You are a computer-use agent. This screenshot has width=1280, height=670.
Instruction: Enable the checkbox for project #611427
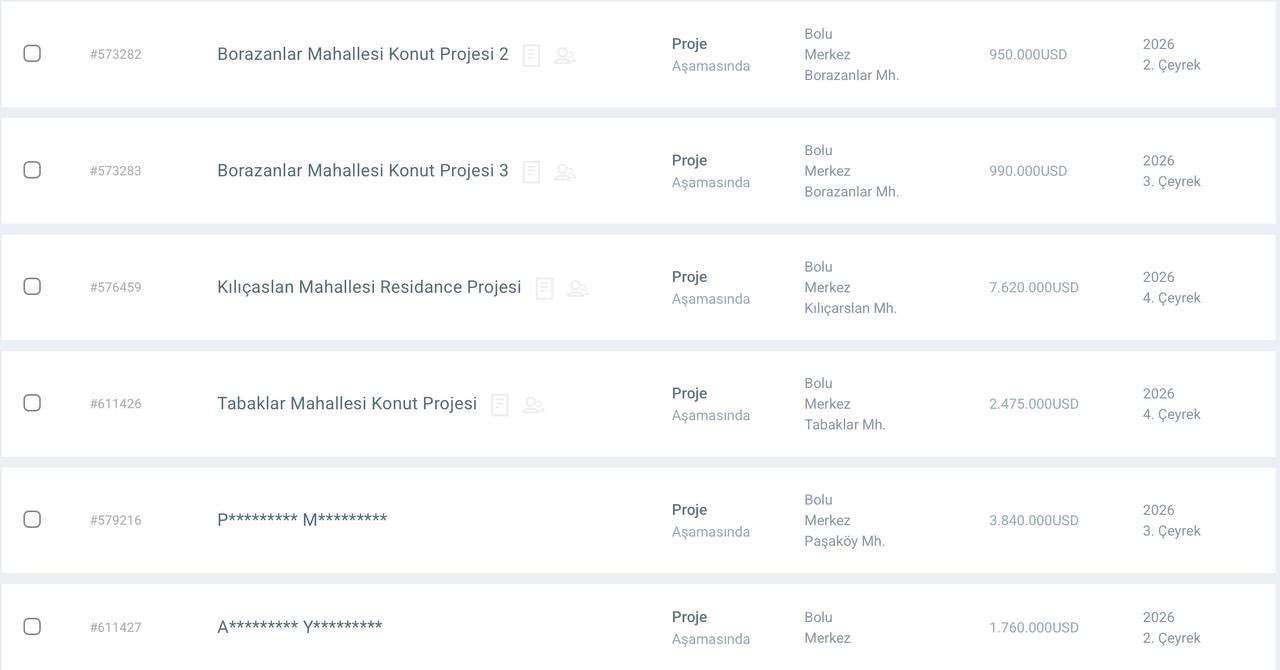coord(32,626)
